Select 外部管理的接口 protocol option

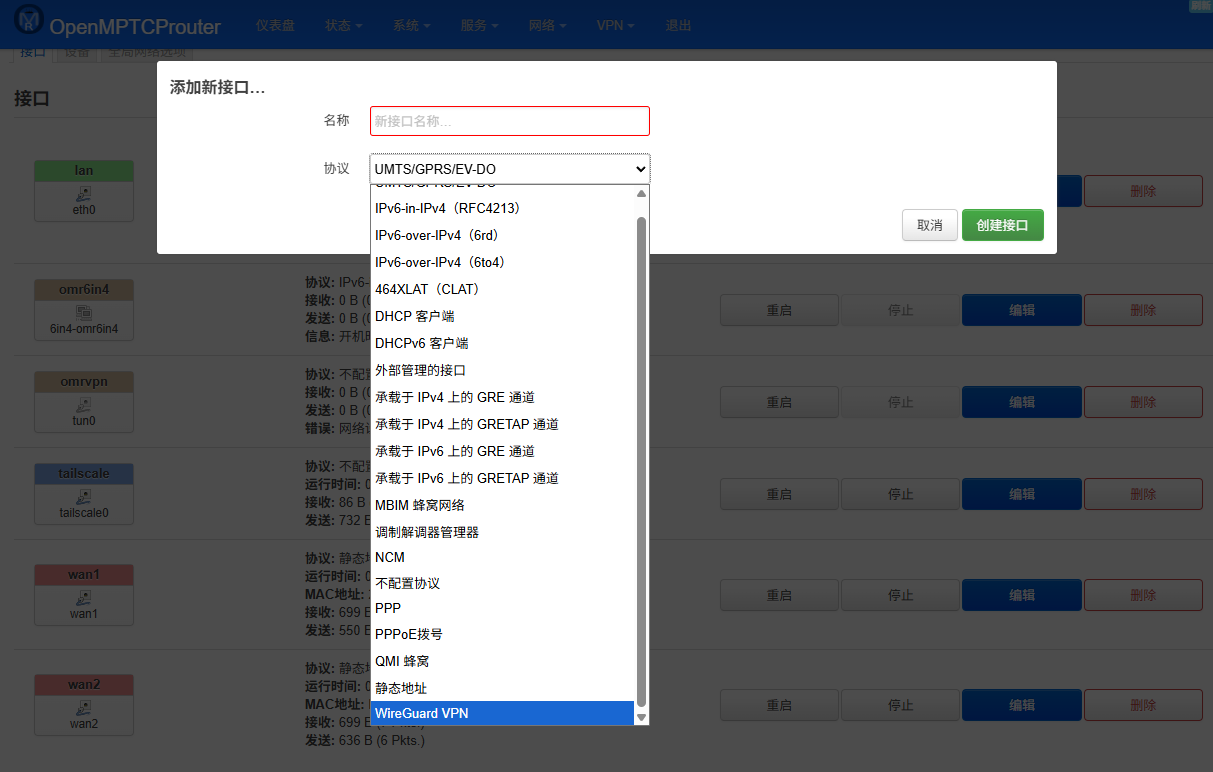pyautogui.click(x=502, y=370)
